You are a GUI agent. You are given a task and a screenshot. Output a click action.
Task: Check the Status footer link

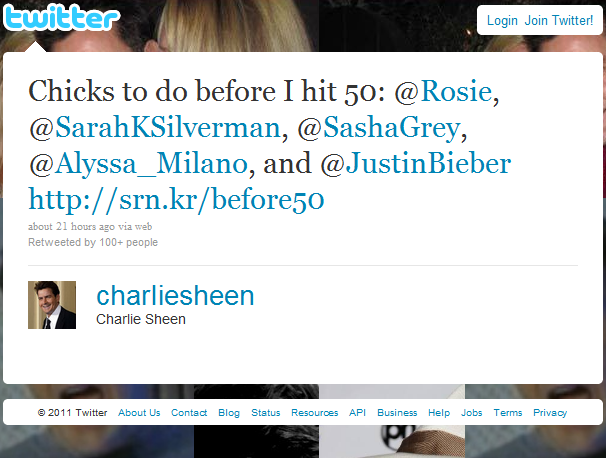266,413
